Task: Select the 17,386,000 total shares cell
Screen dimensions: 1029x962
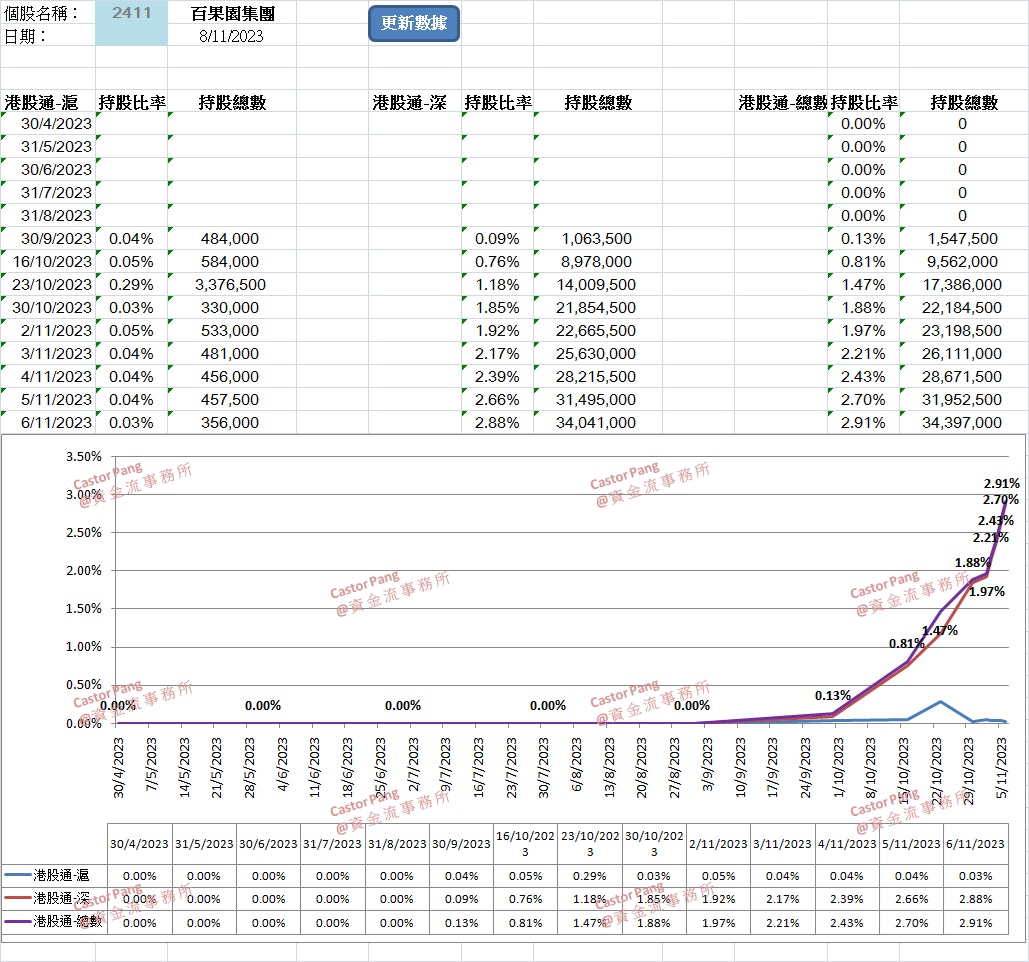Action: click(x=963, y=285)
